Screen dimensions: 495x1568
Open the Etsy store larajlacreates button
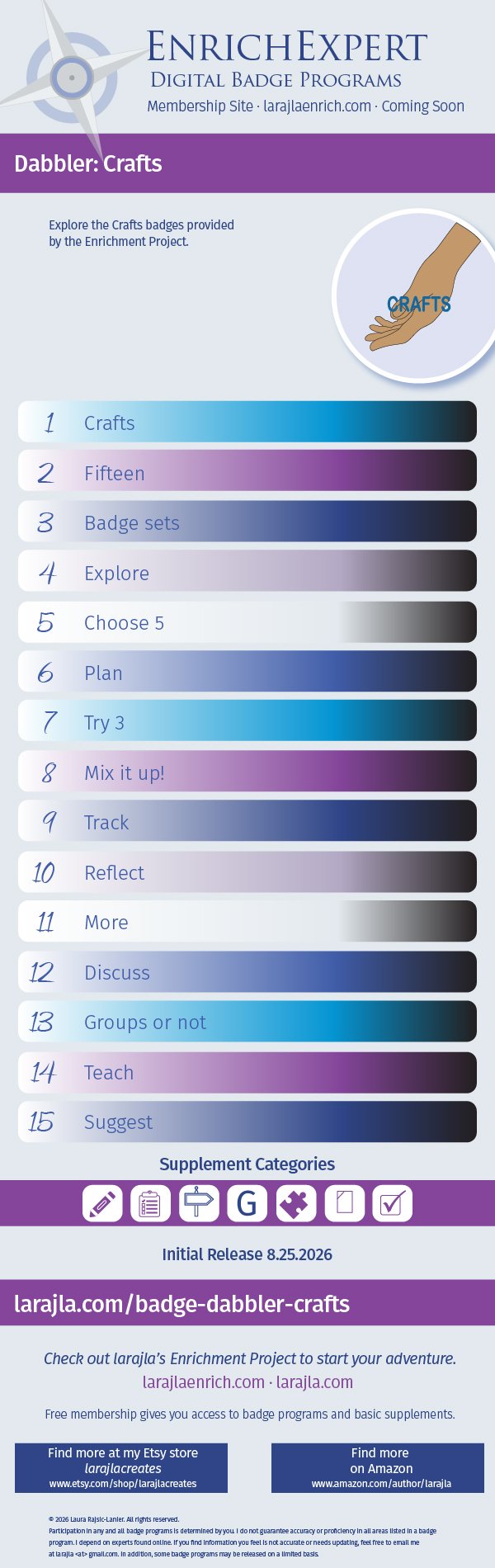121,1467
